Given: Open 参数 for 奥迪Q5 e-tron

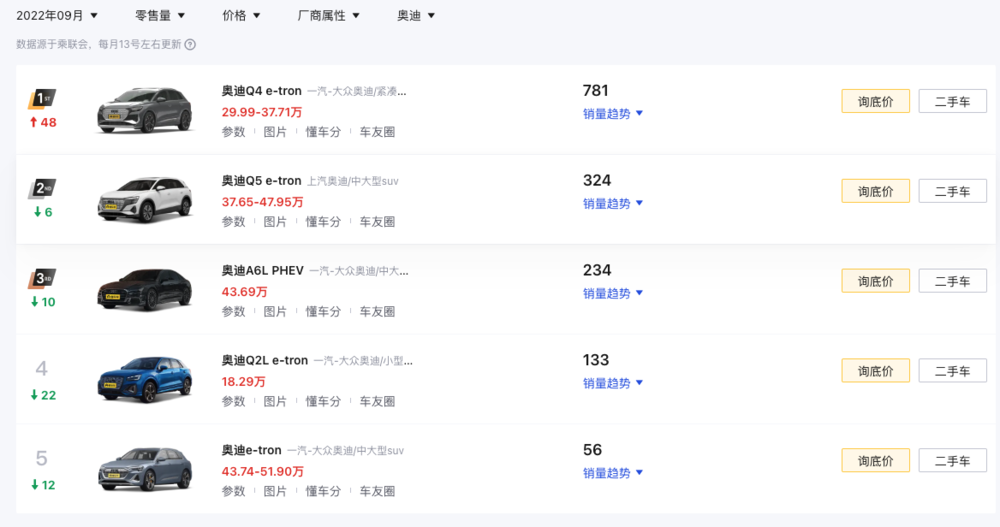Looking at the screenshot, I should pos(233,222).
